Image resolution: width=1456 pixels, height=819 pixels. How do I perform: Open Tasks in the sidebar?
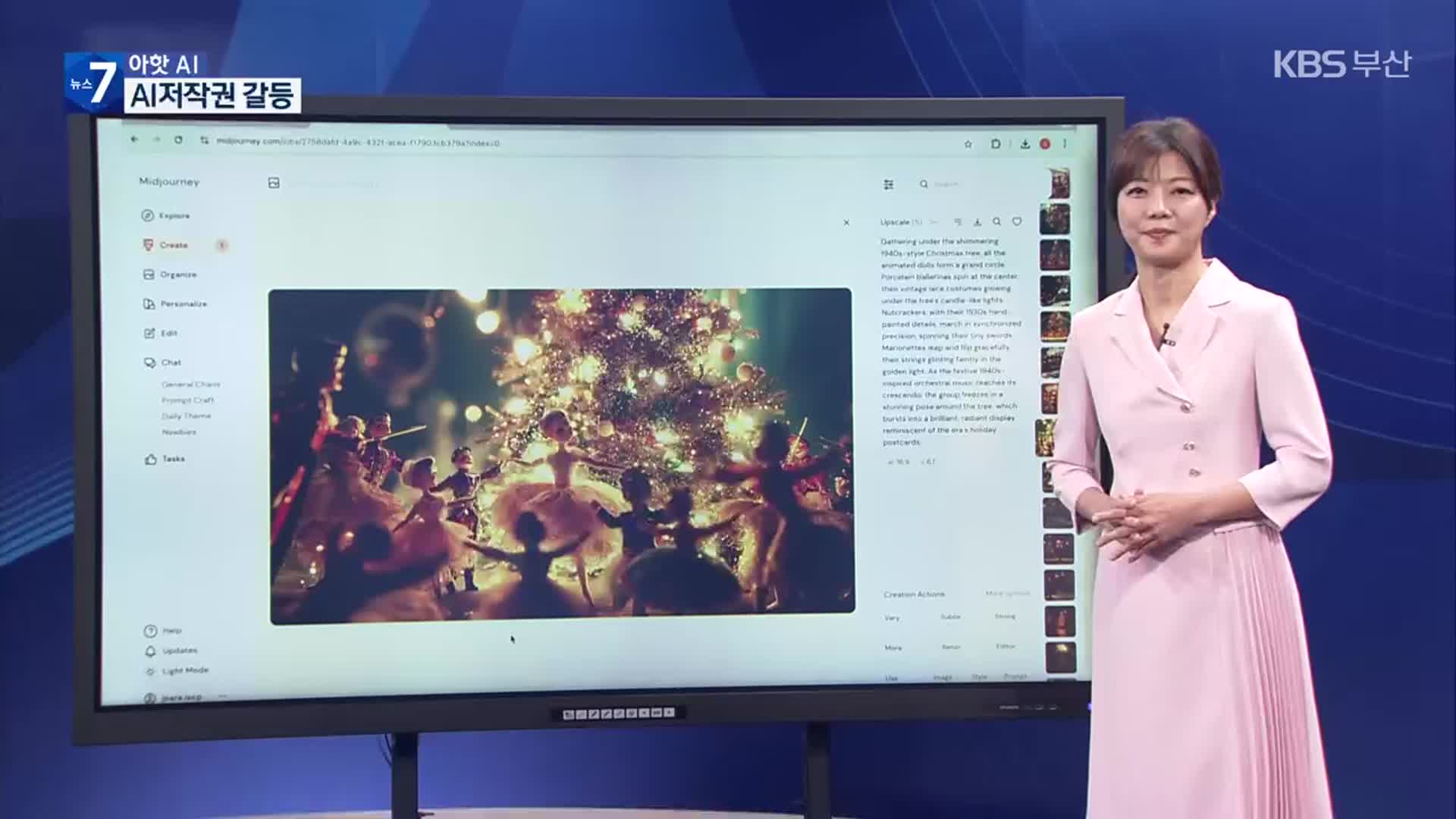click(x=165, y=459)
